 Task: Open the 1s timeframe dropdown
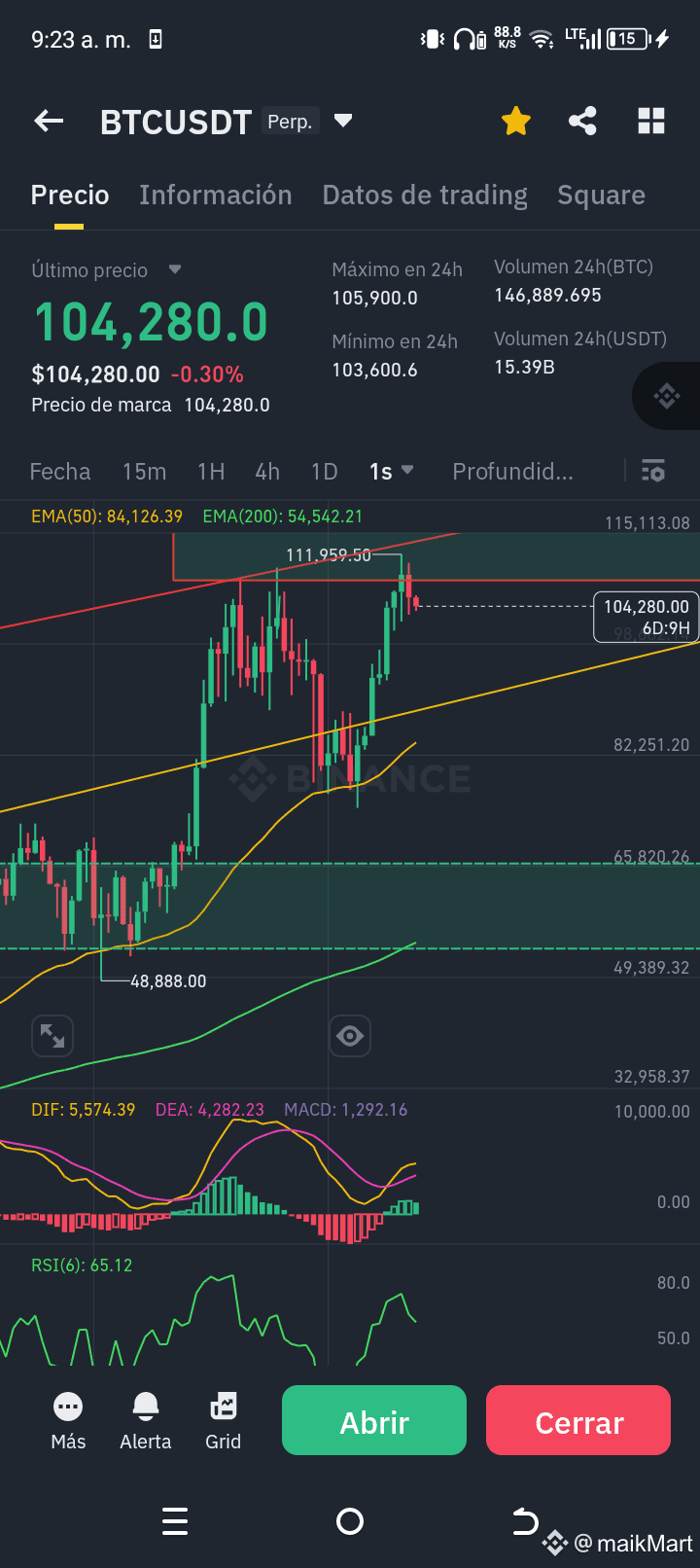[x=391, y=472]
